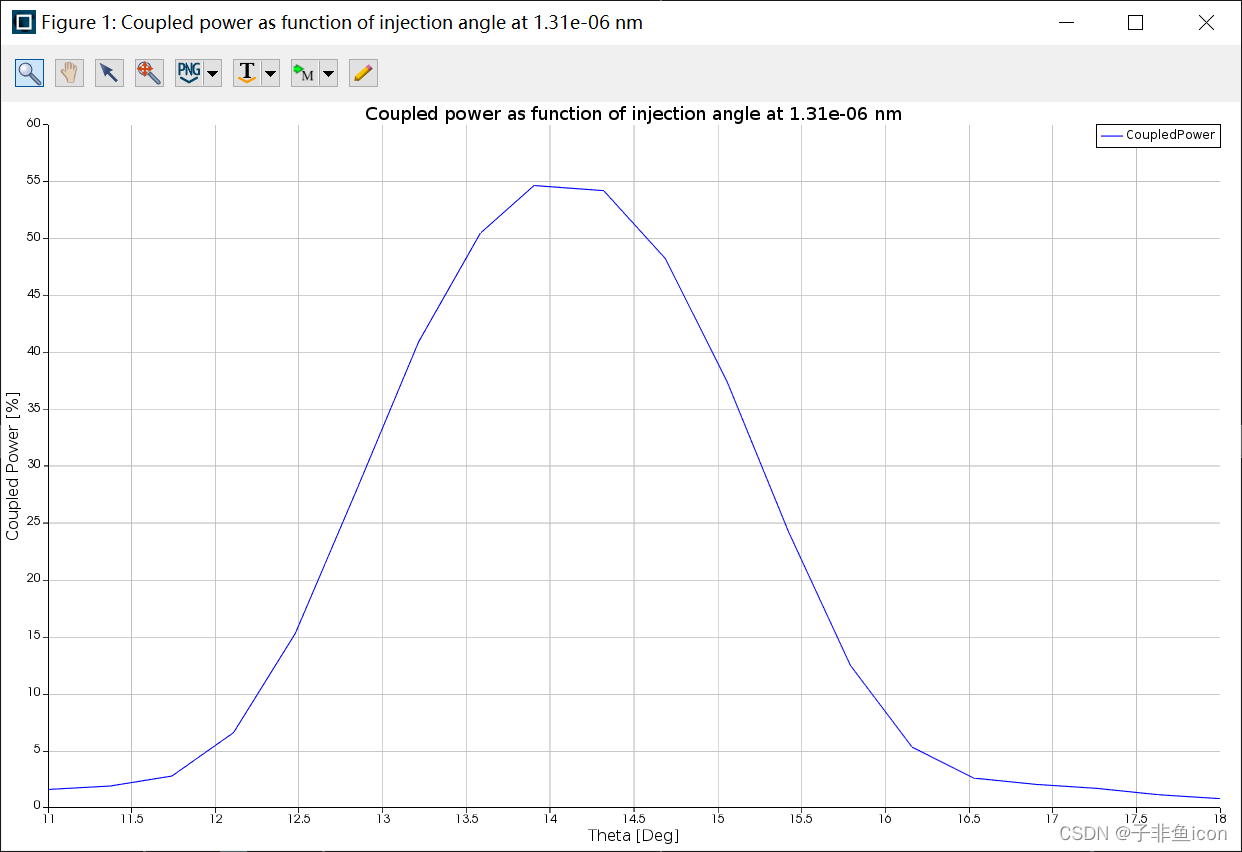Select the hand pan tool
The width and height of the screenshot is (1242, 852).
[69, 73]
